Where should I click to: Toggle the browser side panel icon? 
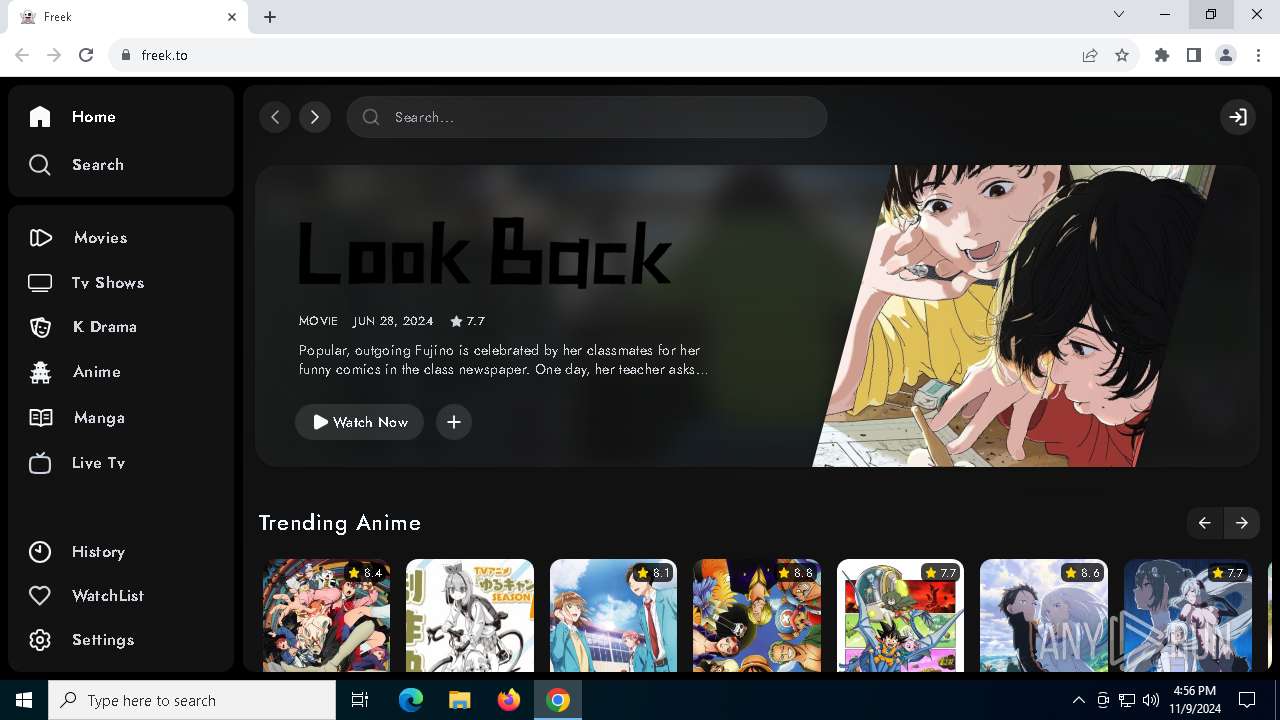click(1194, 55)
